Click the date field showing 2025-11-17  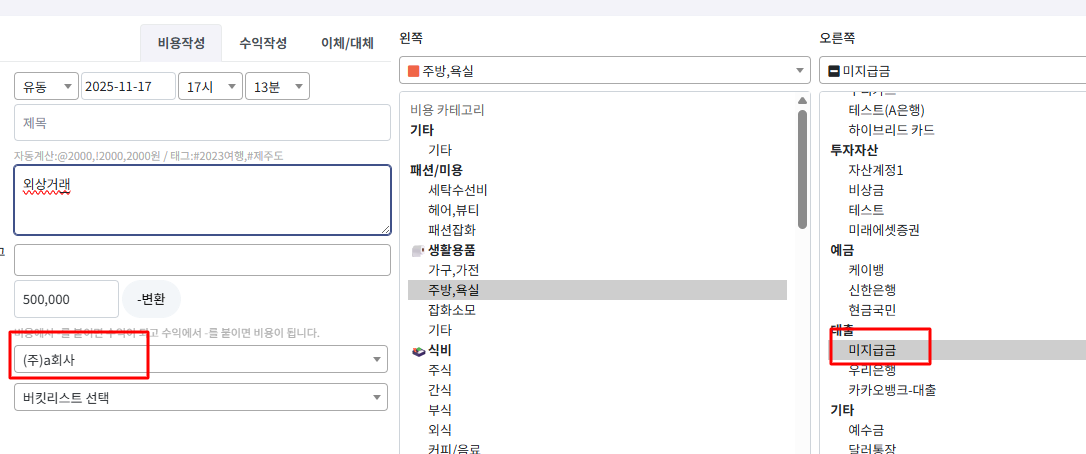[x=128, y=86]
